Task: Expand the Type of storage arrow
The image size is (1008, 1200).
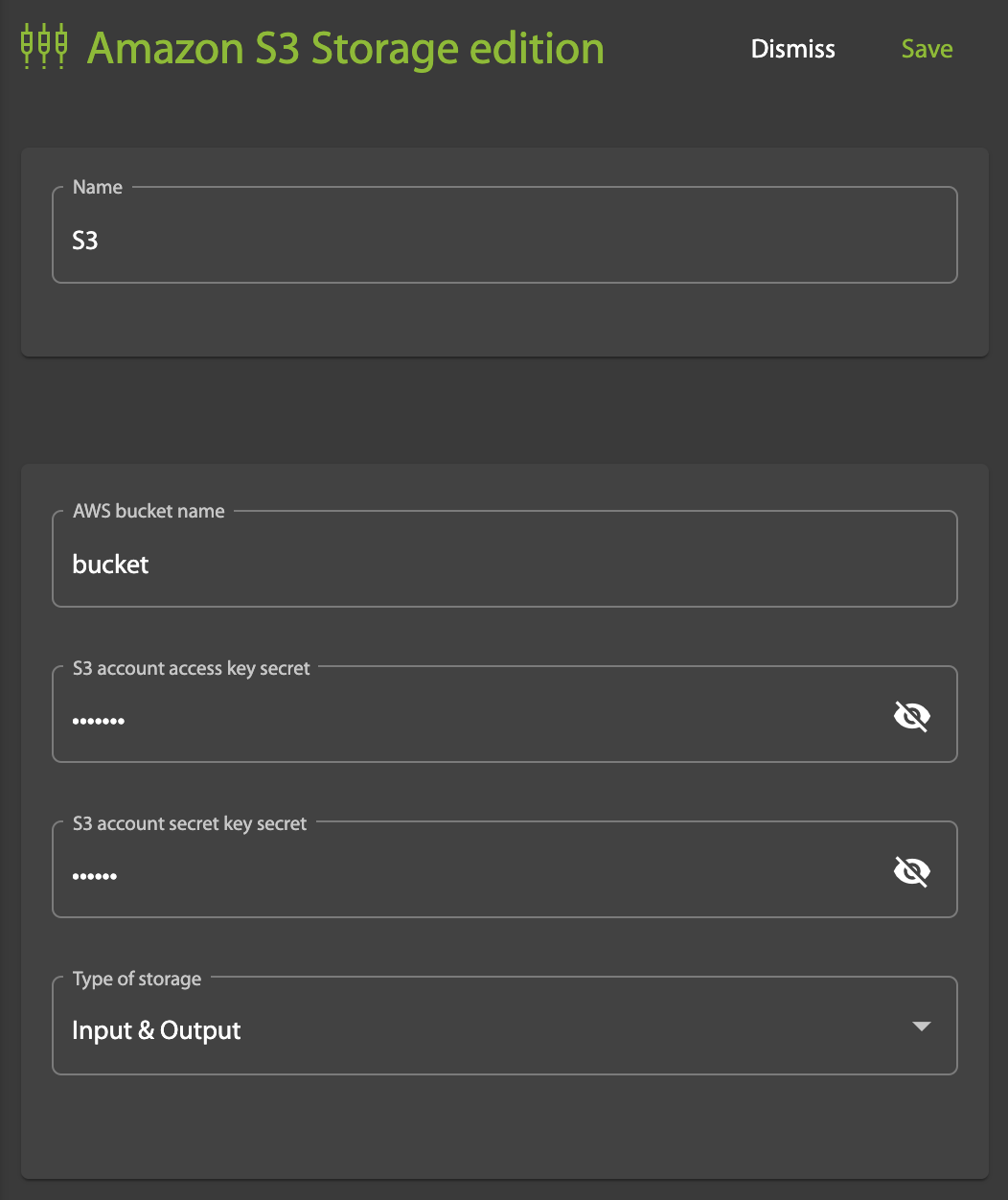Action: (x=921, y=1027)
